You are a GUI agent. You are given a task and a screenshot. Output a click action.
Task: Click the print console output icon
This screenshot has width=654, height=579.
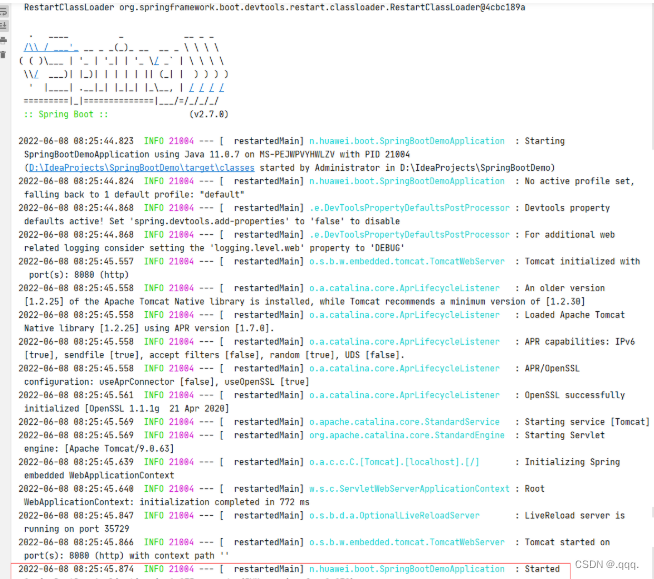tap(3, 40)
